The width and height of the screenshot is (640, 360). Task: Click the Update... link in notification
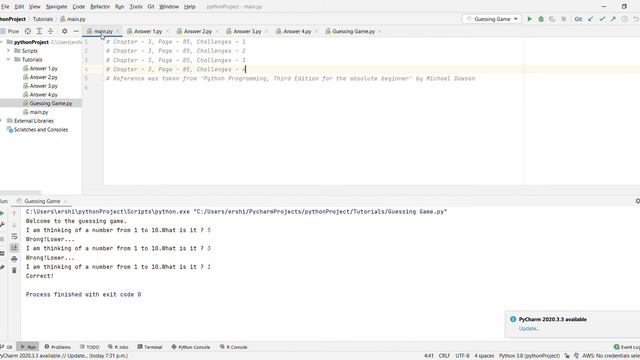click(x=529, y=328)
